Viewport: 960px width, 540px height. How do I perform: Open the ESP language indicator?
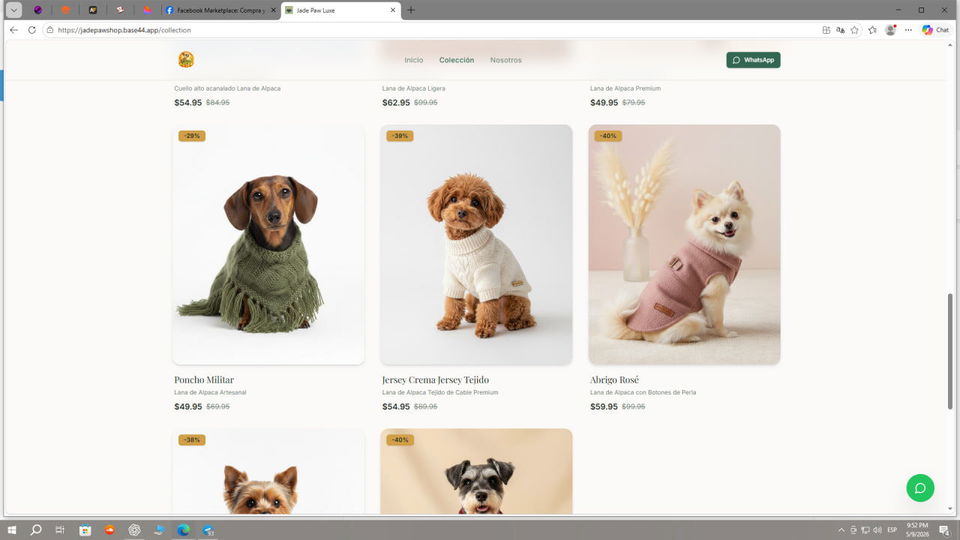click(892, 530)
